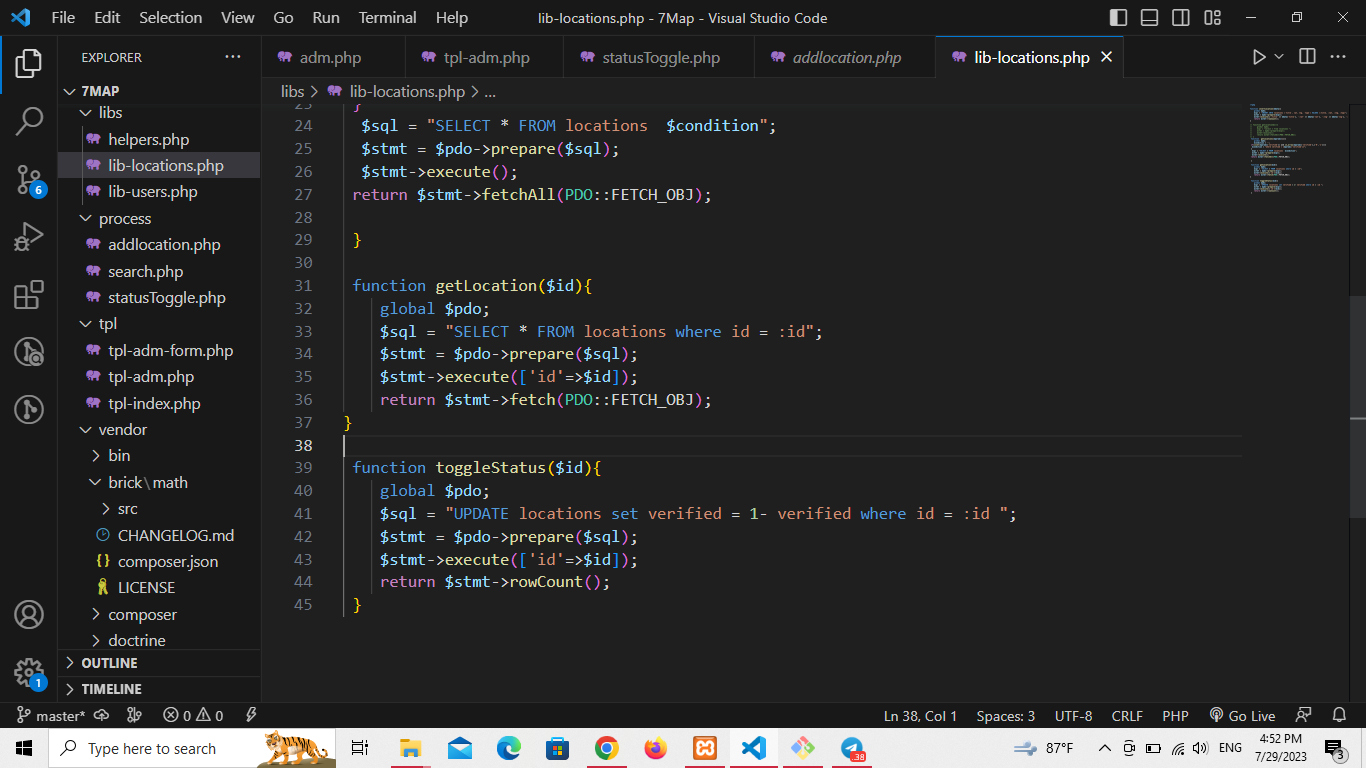Open Run and Debug view

(x=29, y=237)
